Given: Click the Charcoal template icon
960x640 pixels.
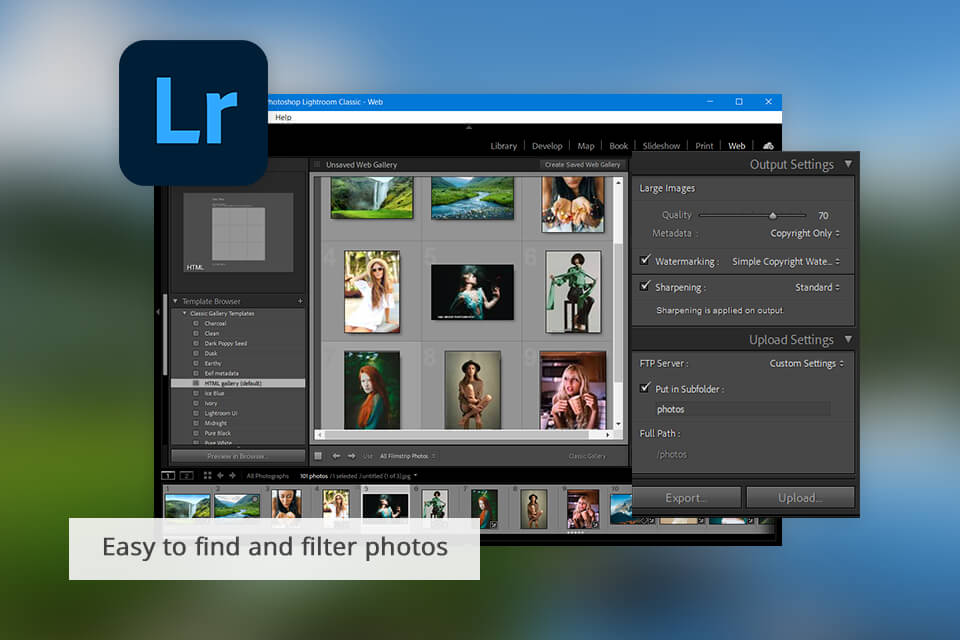Looking at the screenshot, I should (x=196, y=323).
